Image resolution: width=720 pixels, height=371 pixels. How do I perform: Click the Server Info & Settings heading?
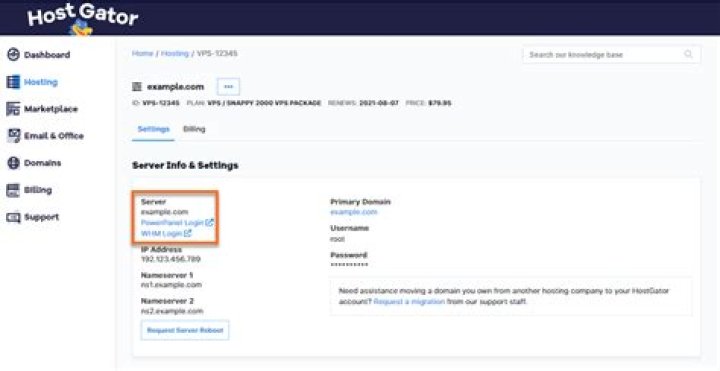pos(185,165)
